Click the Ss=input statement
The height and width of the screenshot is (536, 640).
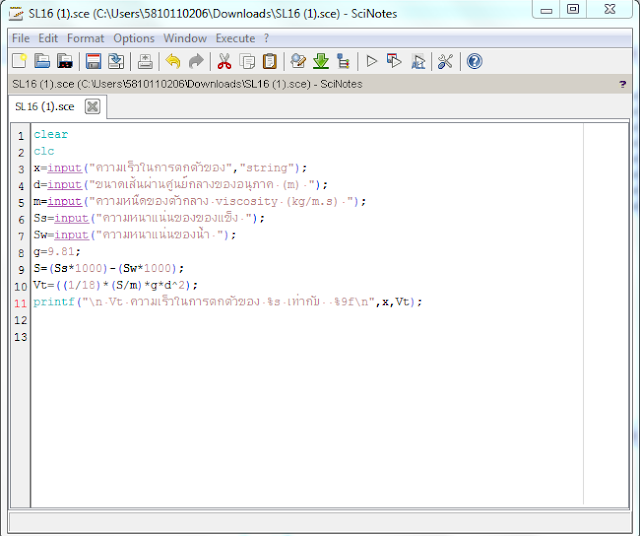[x=149, y=218]
